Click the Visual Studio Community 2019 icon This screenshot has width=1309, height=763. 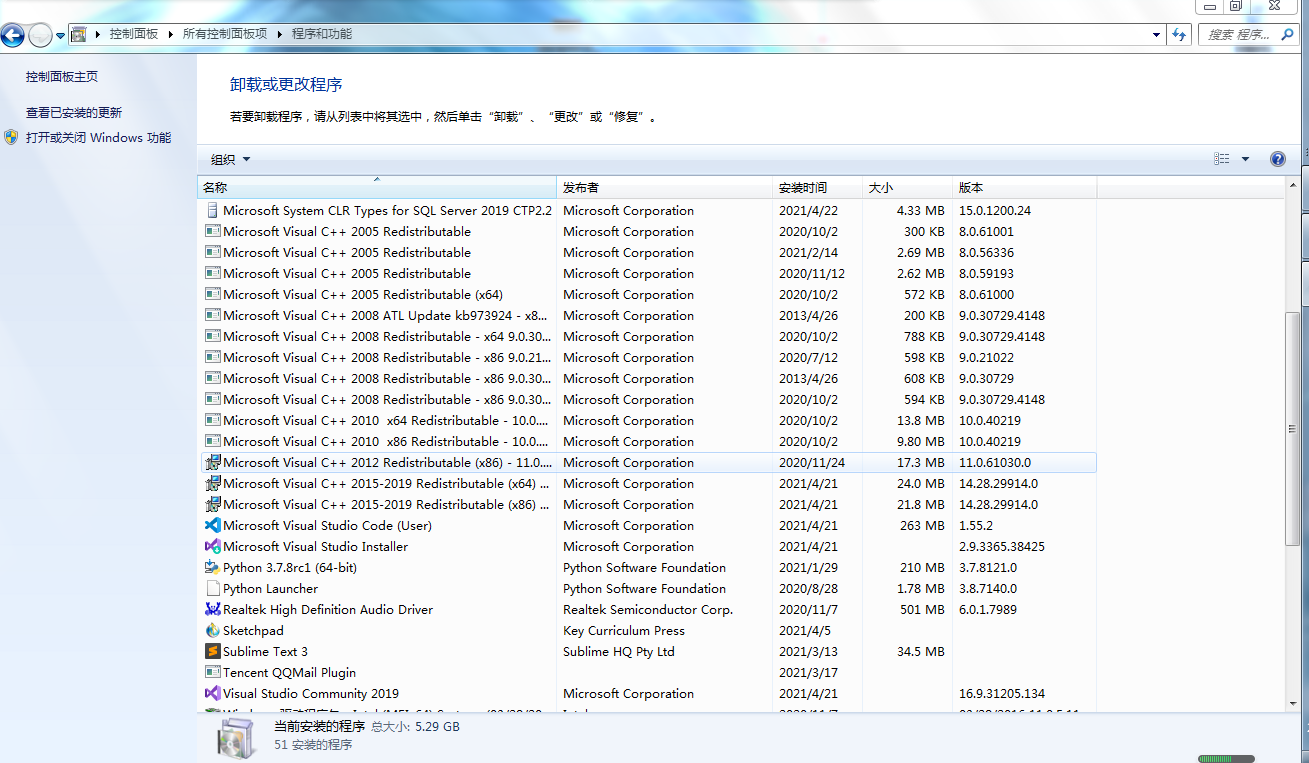[212, 694]
